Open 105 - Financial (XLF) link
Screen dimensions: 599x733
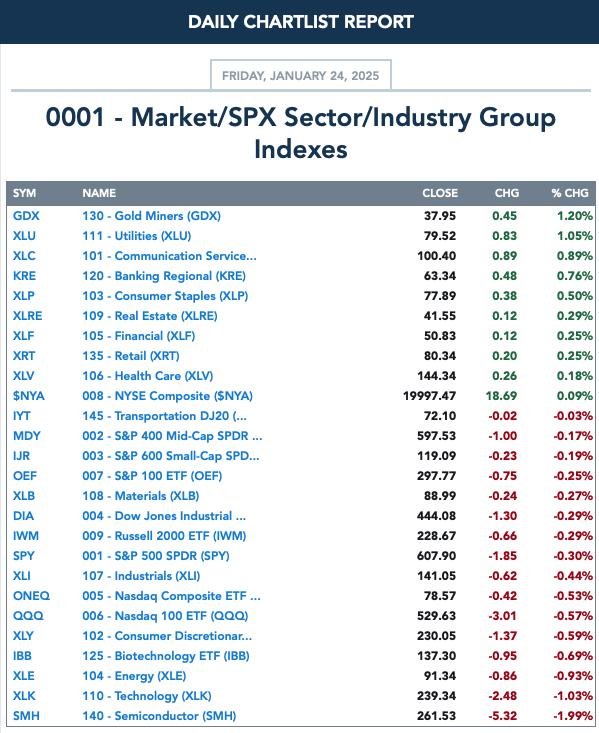[138, 336]
